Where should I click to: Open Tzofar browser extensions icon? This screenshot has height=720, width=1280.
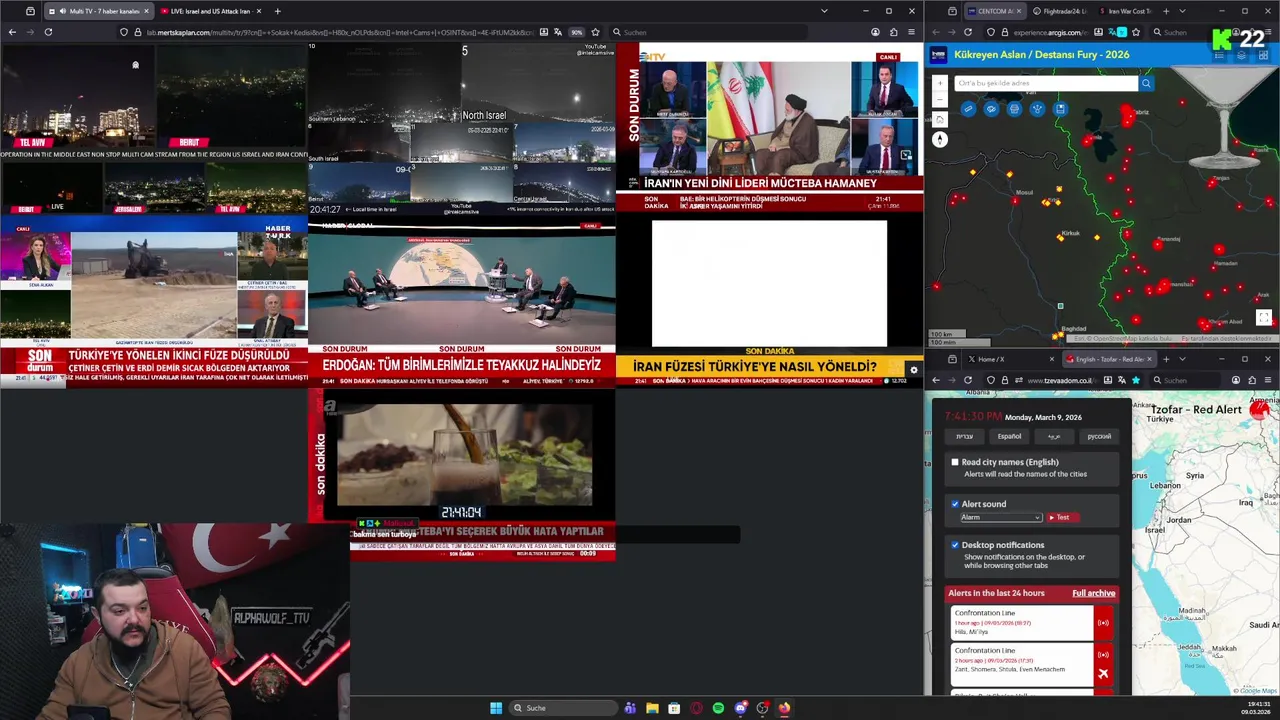pos(1252,380)
